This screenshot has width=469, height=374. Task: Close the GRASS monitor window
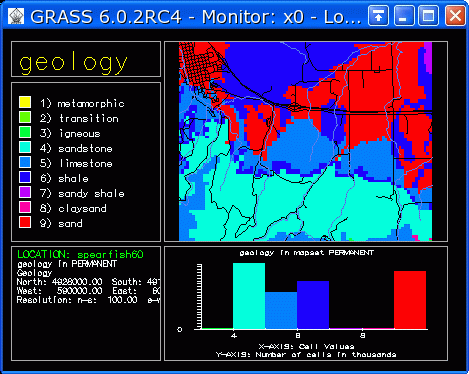[455, 16]
